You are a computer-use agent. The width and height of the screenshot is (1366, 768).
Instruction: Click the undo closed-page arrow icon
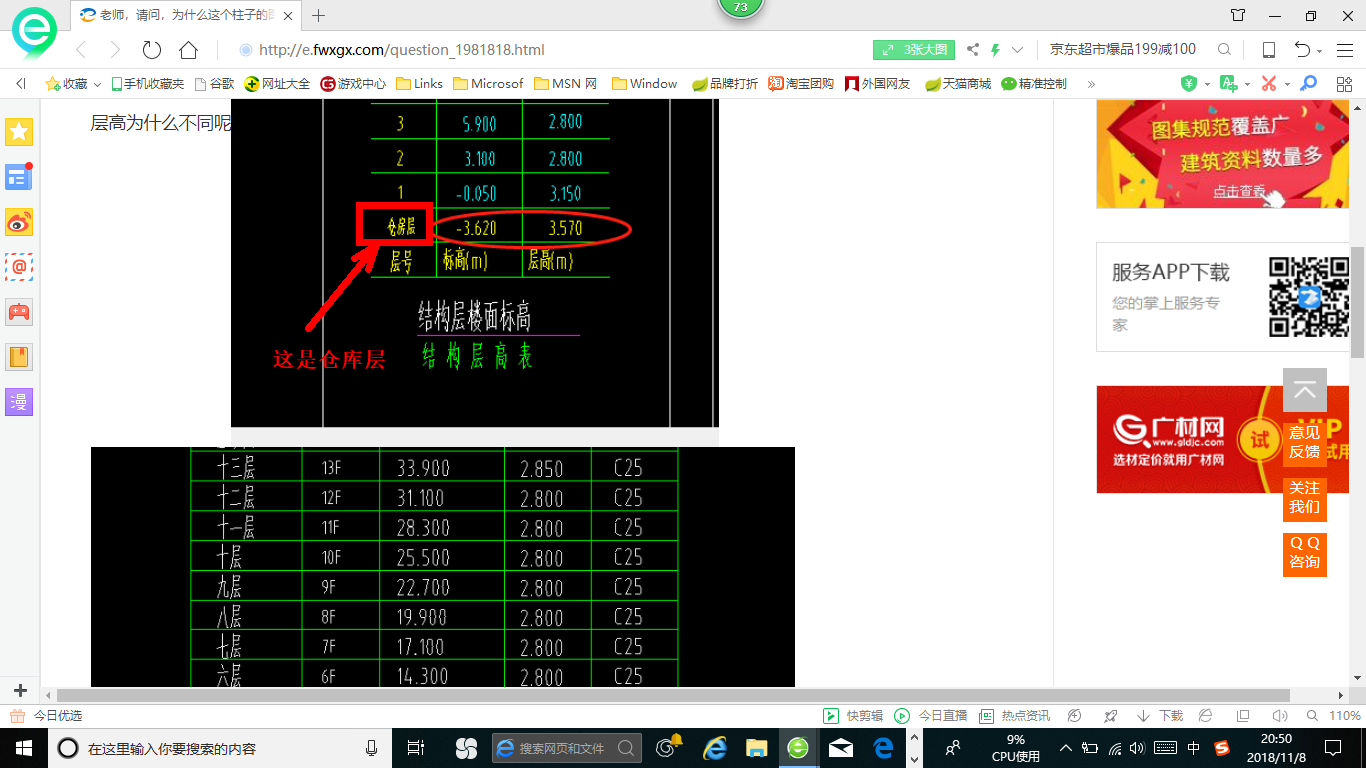pyautogui.click(x=1302, y=50)
